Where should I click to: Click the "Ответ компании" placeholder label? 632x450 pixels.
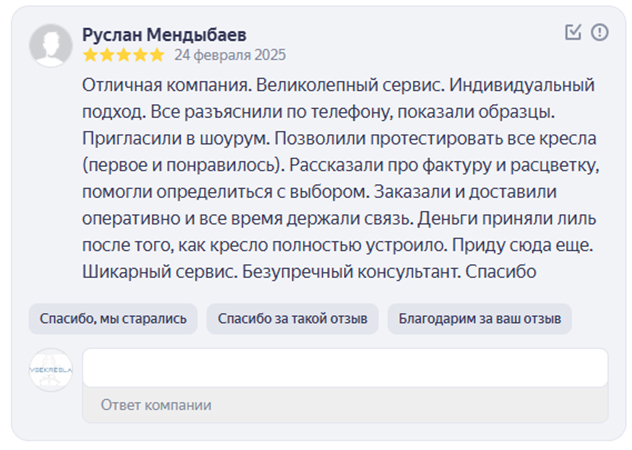pos(156,405)
